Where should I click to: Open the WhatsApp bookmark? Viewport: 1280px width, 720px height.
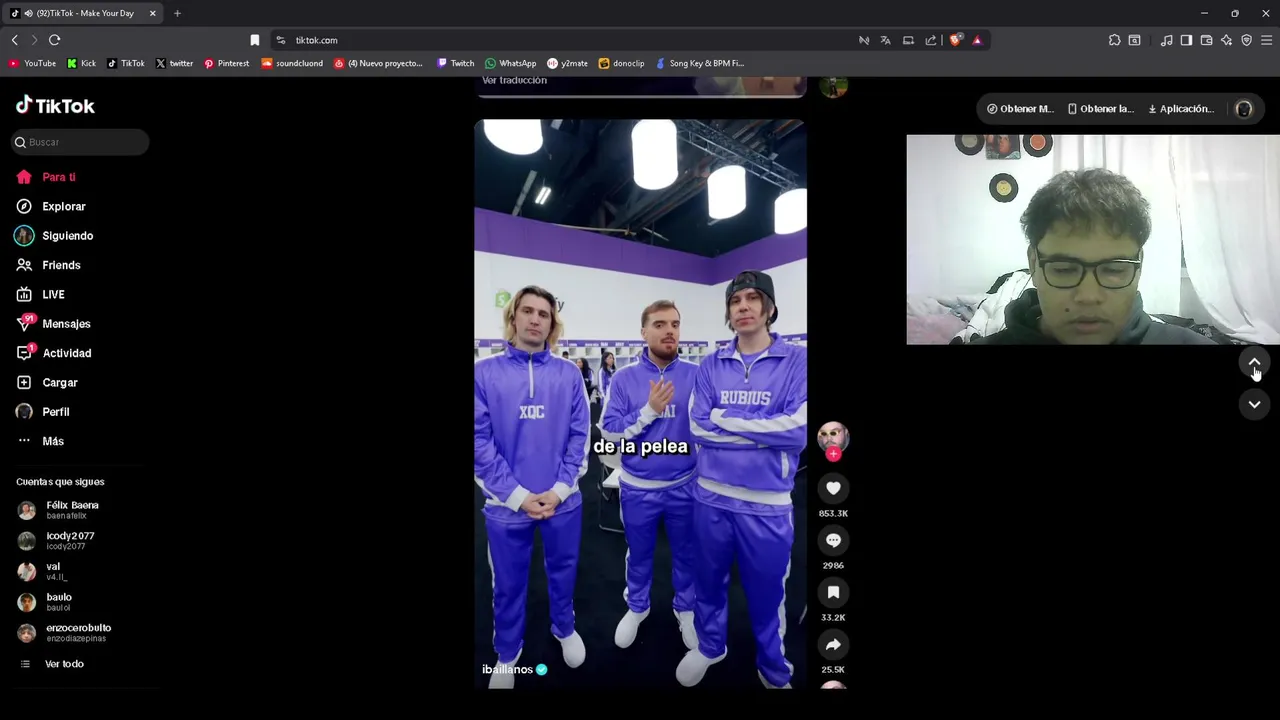pyautogui.click(x=510, y=63)
